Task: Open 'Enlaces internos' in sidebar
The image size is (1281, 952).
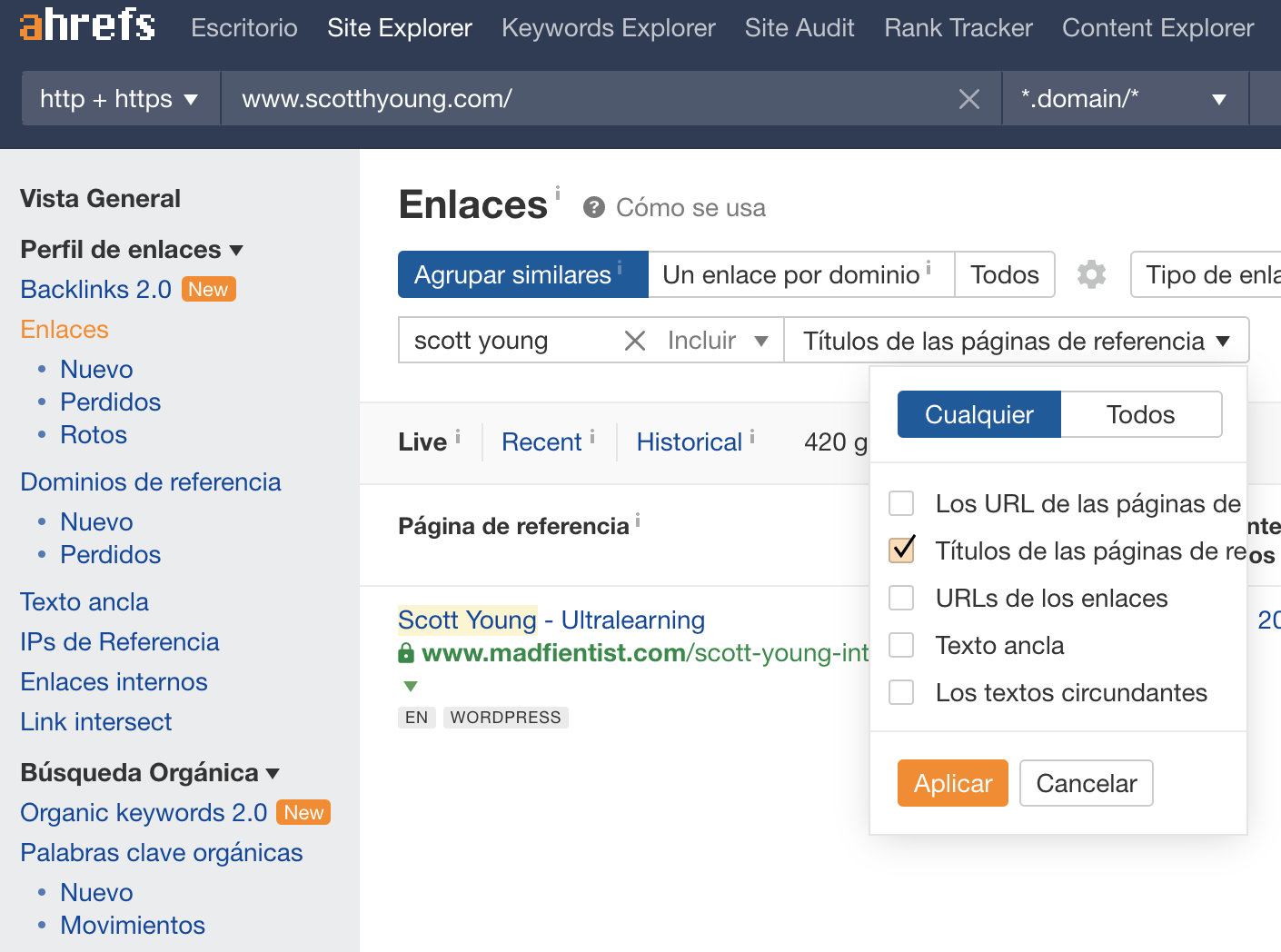Action: tap(114, 681)
